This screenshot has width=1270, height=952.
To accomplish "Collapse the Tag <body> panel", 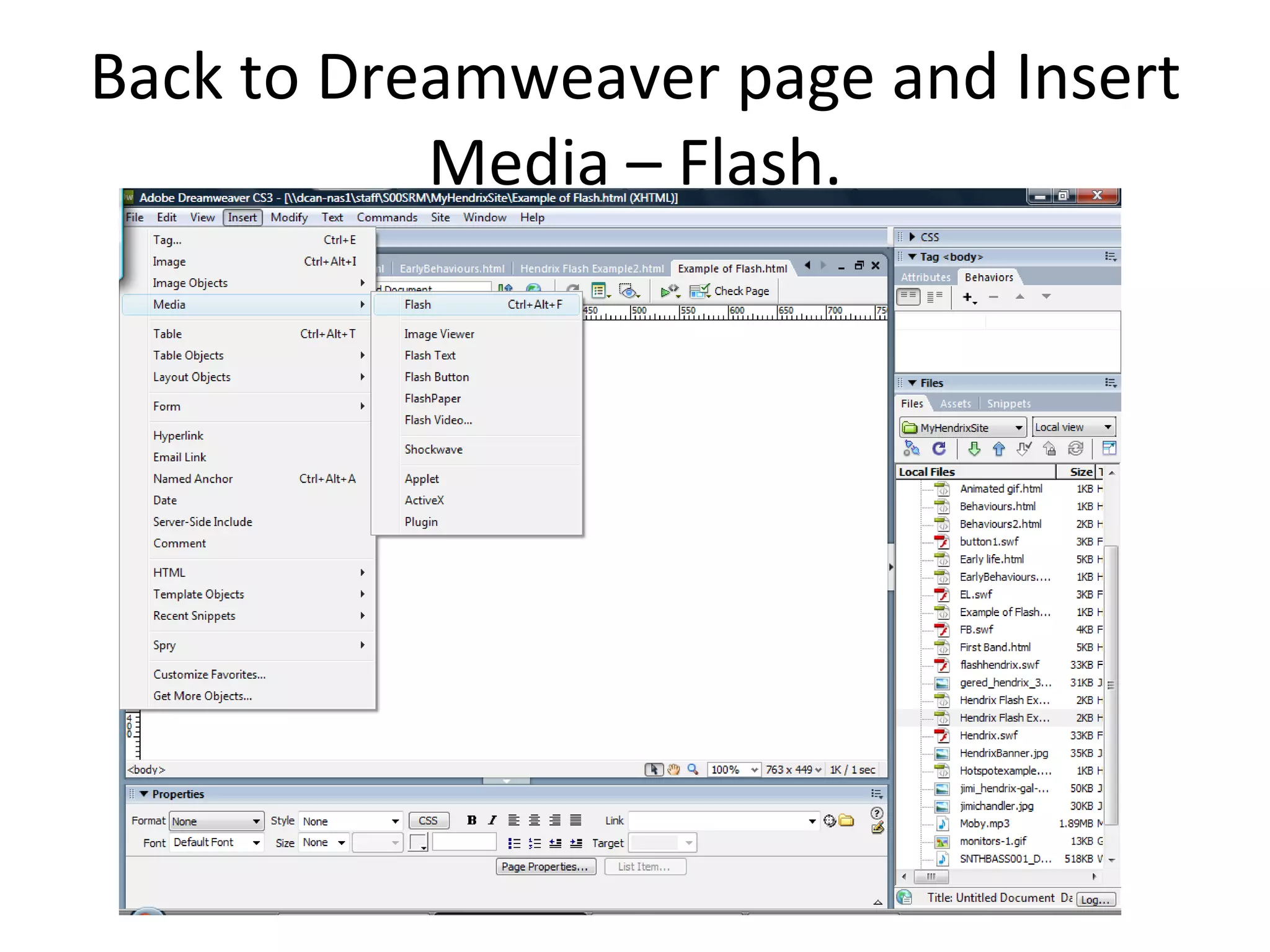I will click(912, 257).
